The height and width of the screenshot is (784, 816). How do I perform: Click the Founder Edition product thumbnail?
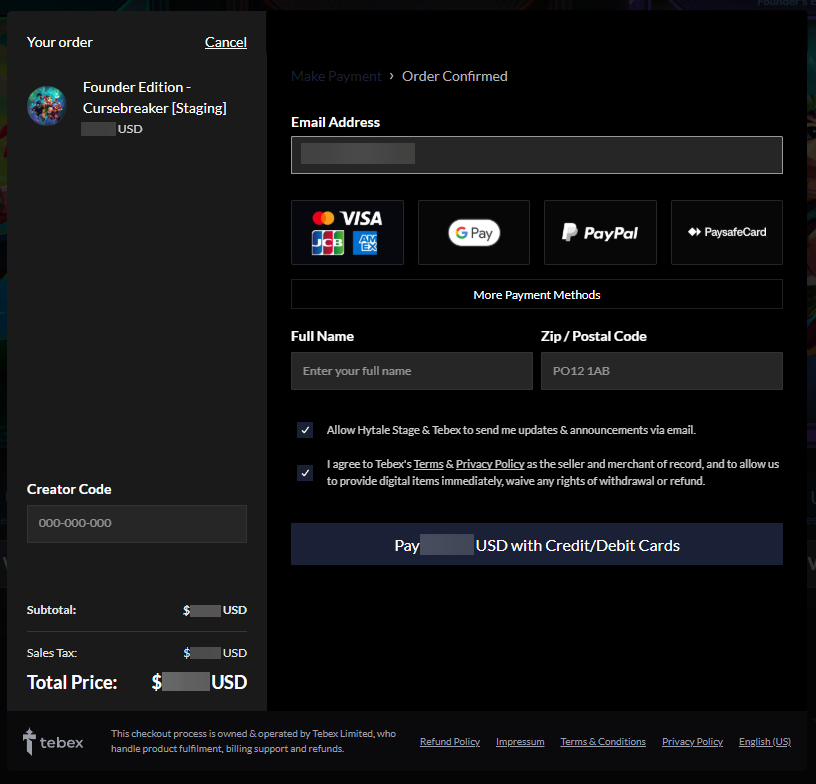[46, 105]
